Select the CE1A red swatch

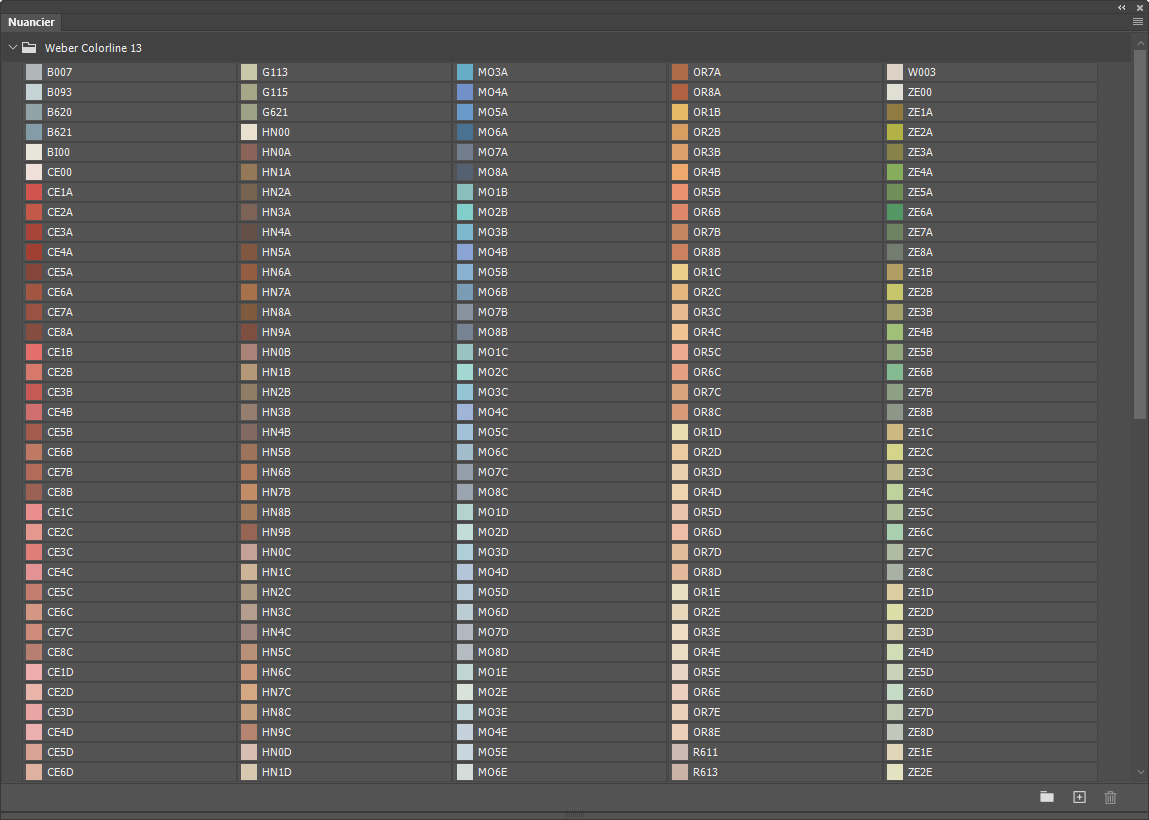[x=130, y=192]
